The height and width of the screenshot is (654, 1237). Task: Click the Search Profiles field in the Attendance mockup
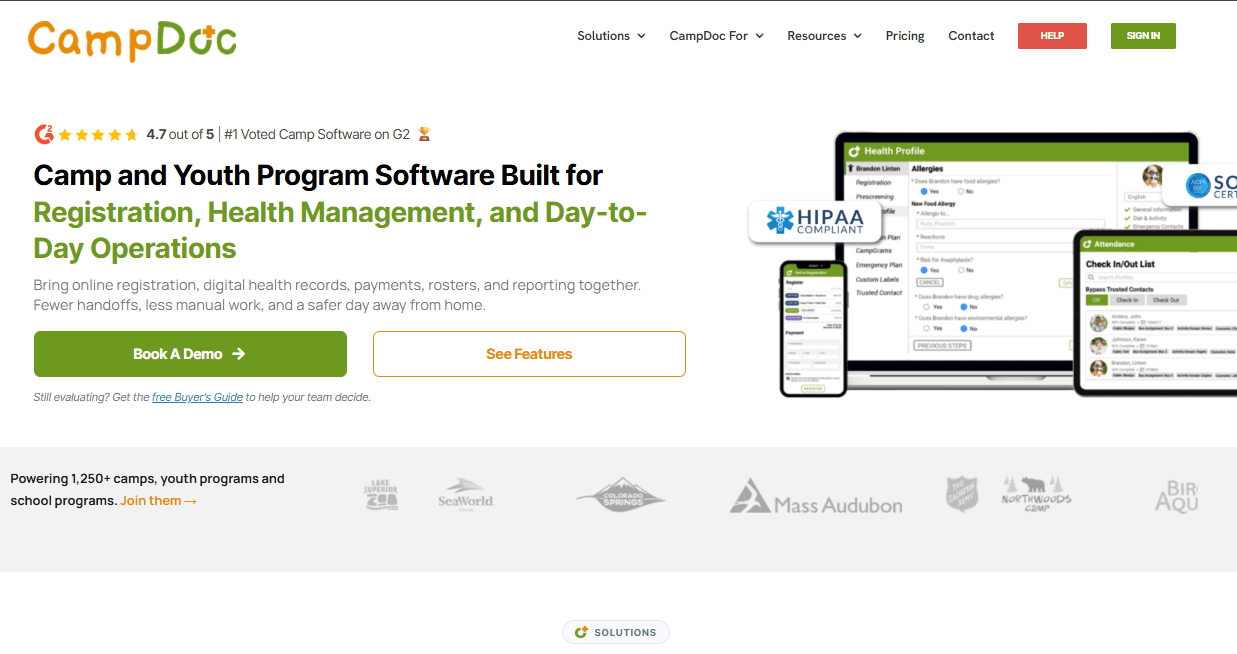click(x=1160, y=277)
